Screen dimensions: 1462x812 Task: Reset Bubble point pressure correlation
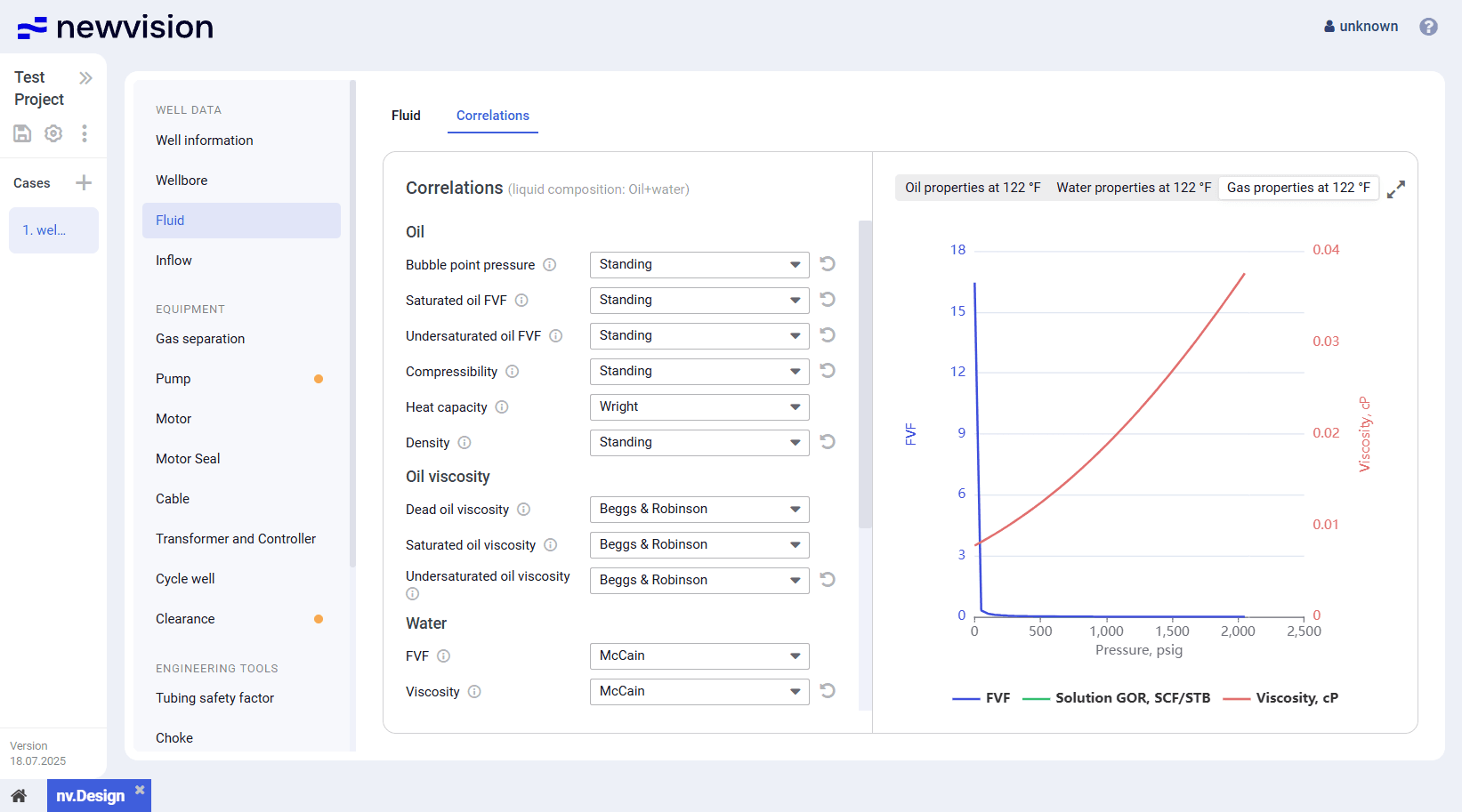[828, 264]
